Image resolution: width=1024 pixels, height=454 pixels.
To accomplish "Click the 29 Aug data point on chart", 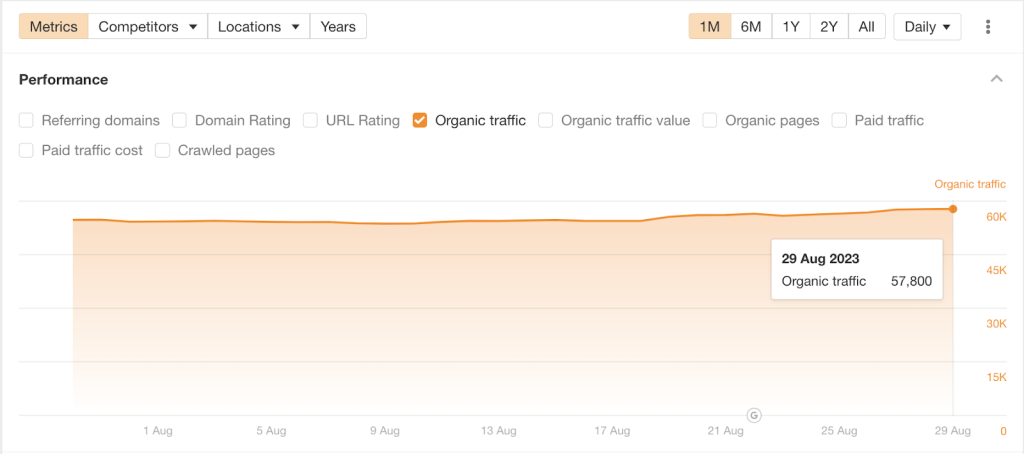I will (x=953, y=209).
